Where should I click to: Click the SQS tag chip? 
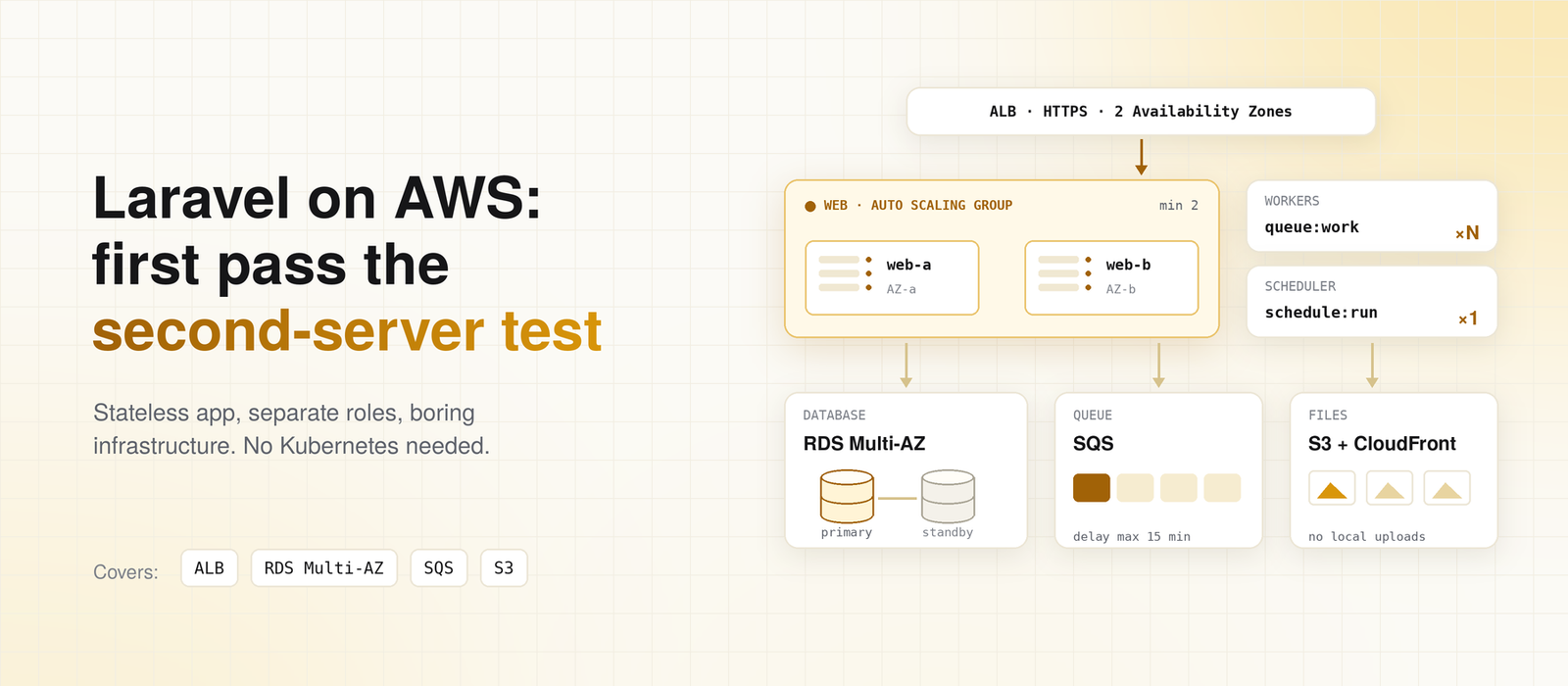(x=439, y=568)
